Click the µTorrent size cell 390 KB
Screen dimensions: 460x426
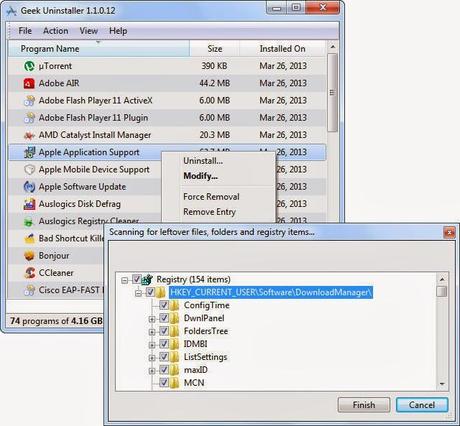(214, 66)
